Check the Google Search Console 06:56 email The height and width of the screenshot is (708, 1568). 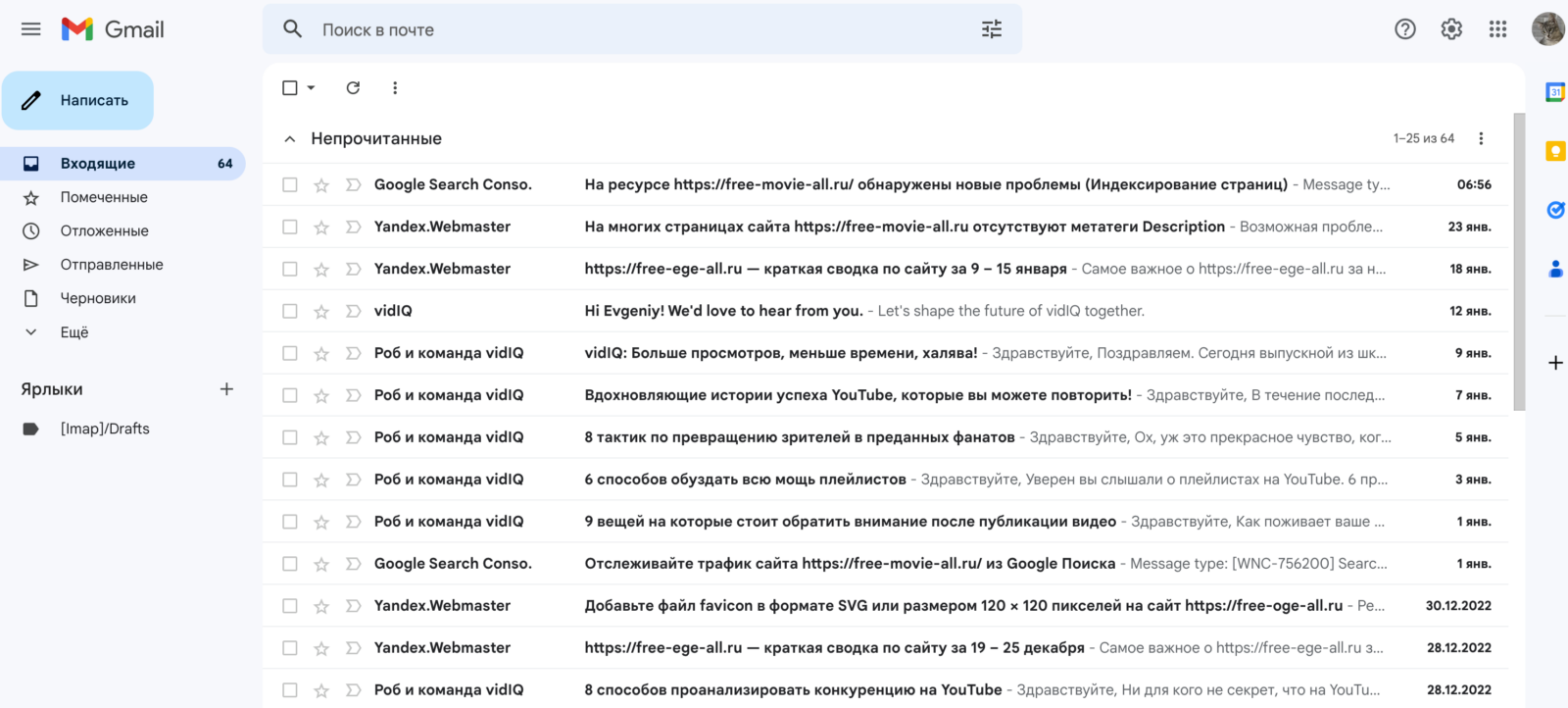tap(290, 185)
